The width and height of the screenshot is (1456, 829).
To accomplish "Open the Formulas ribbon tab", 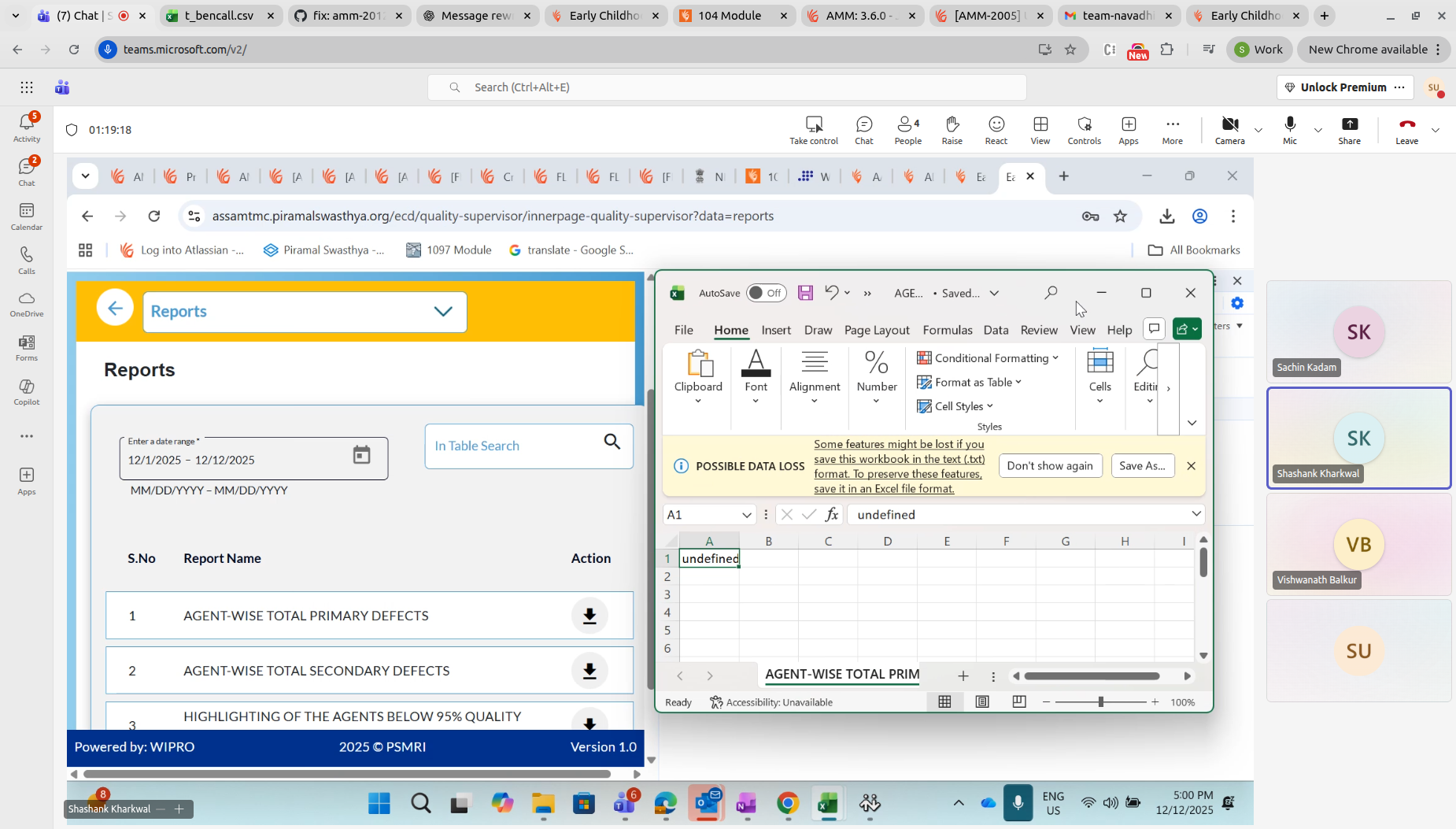I will coord(947,330).
